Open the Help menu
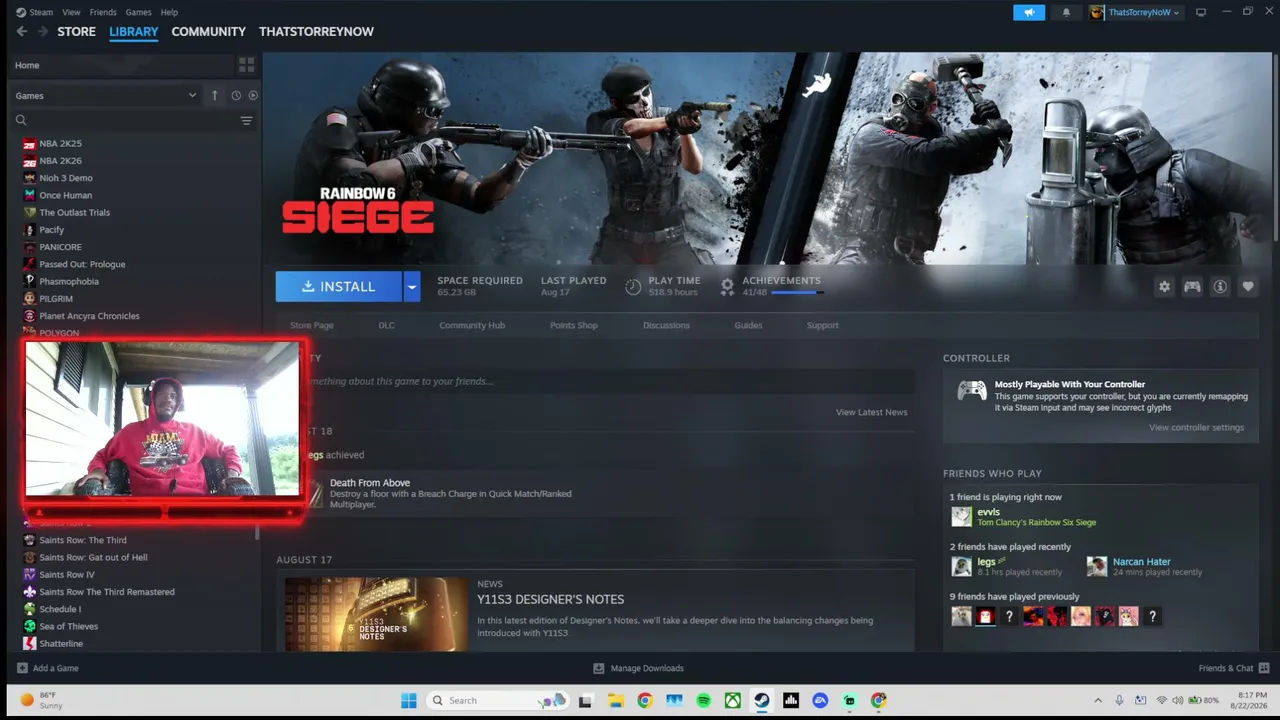Screen dimensions: 1280x720 (x=169, y=12)
